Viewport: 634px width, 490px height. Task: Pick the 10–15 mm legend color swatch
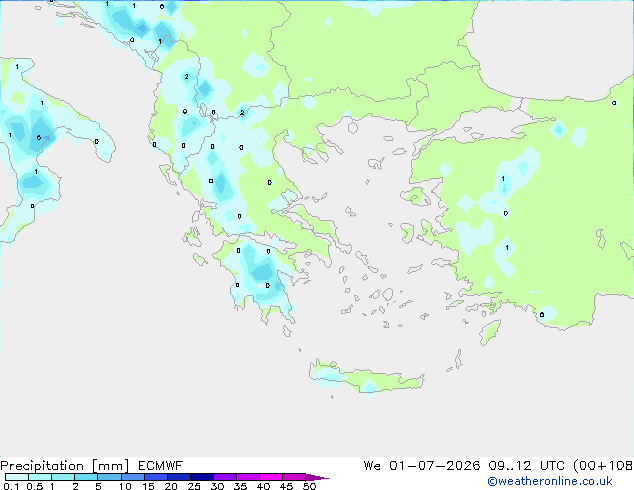point(132,477)
